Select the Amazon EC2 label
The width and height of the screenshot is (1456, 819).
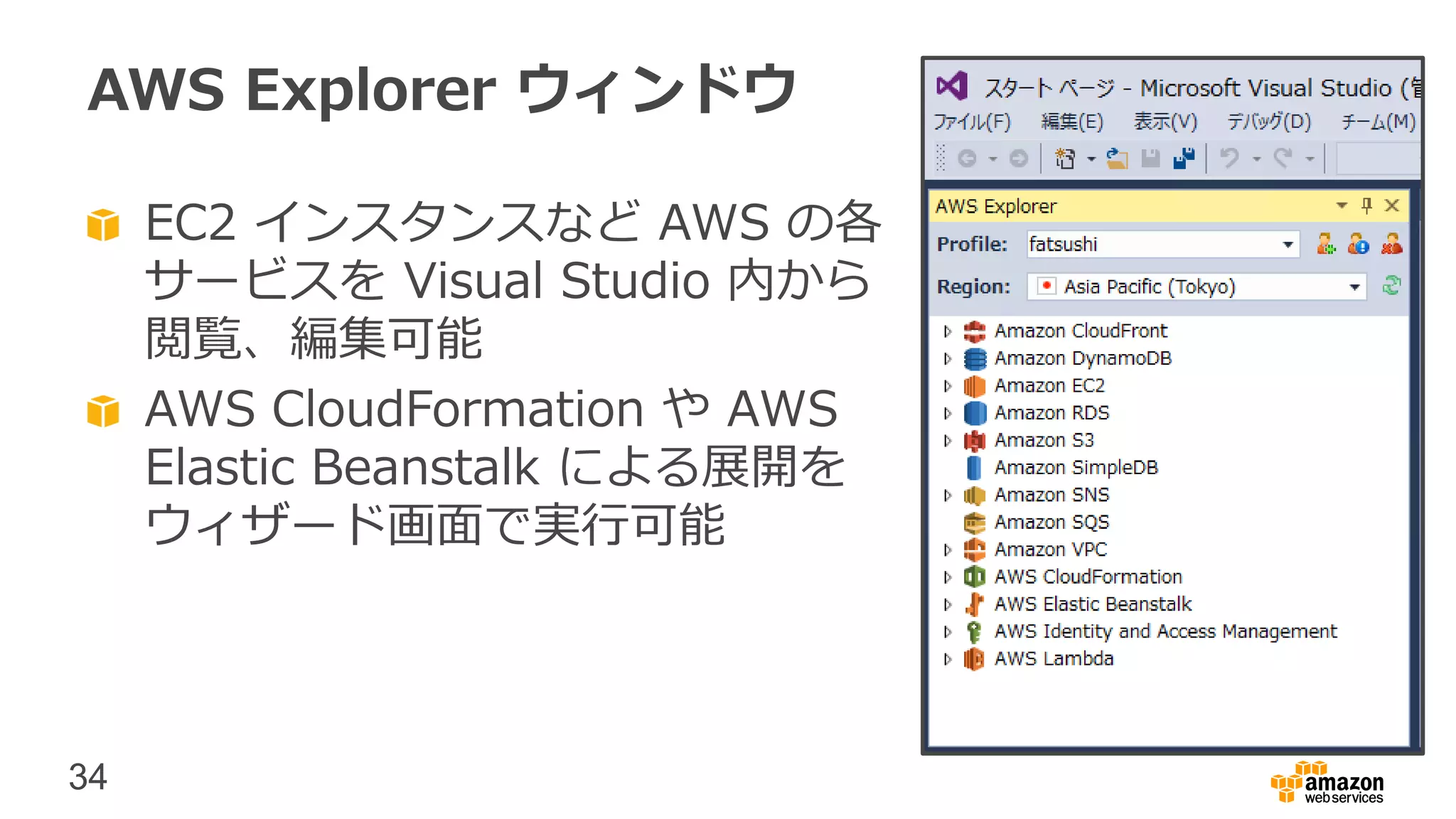(x=1049, y=385)
